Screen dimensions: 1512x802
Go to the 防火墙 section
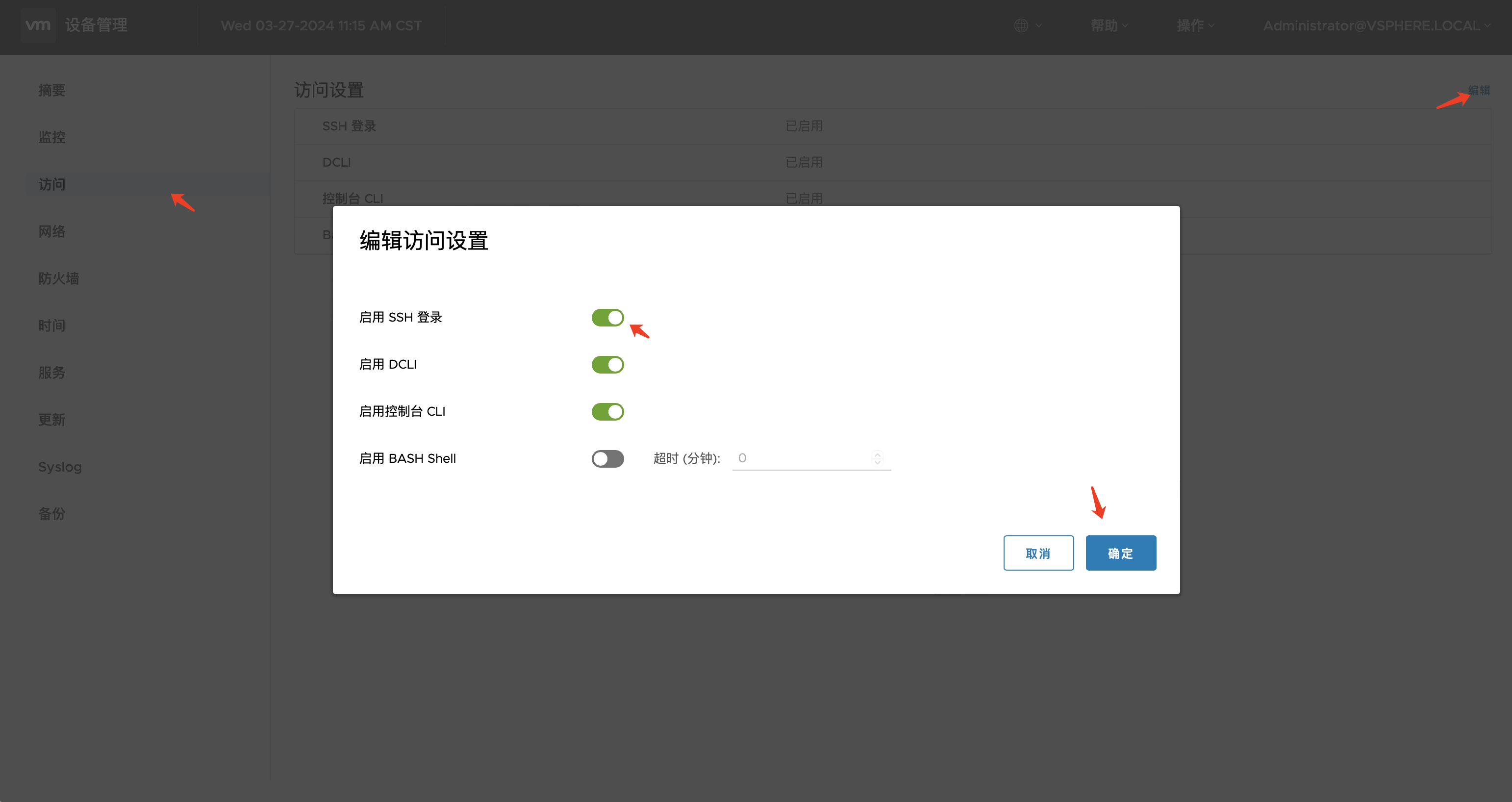click(x=59, y=278)
